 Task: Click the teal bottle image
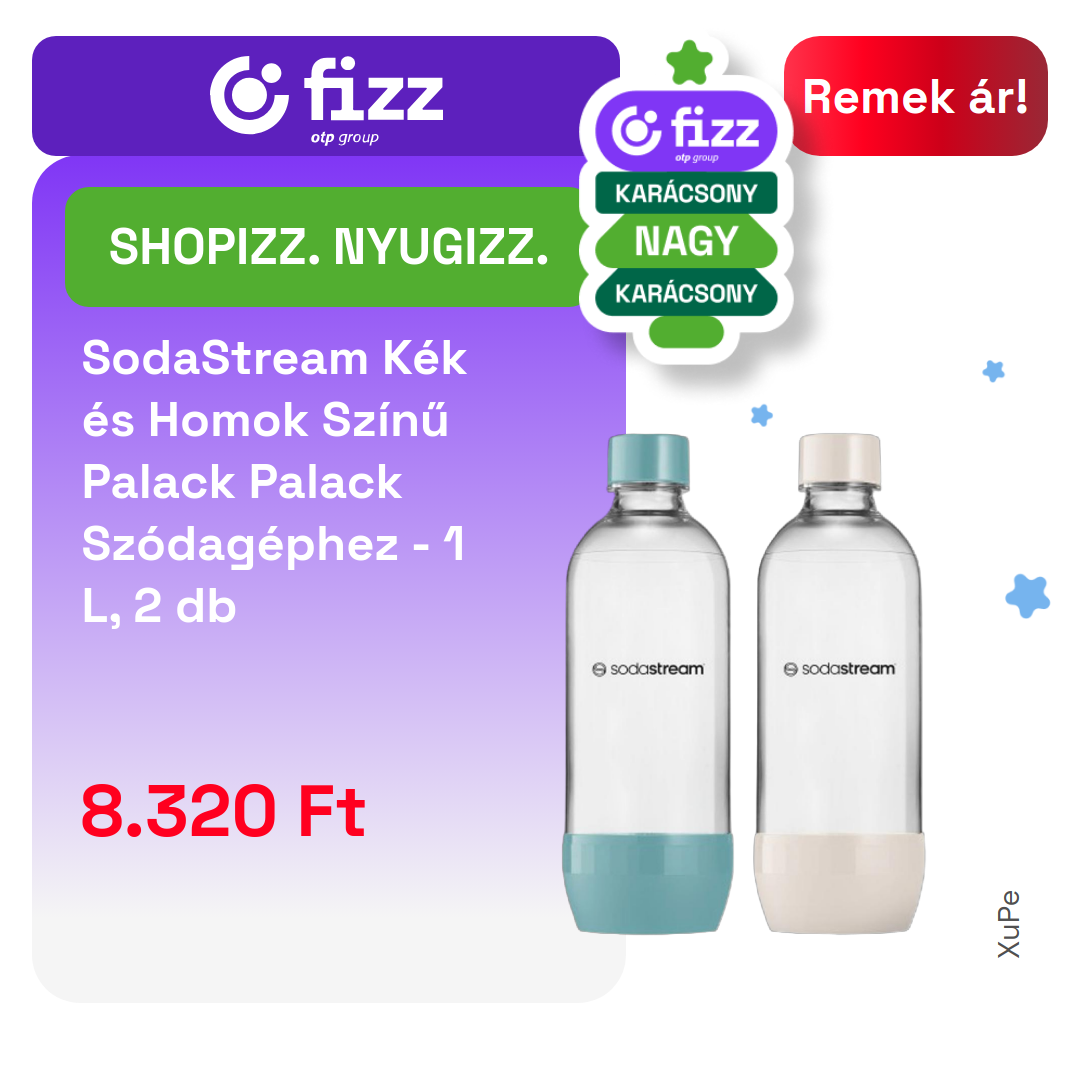pos(648,683)
